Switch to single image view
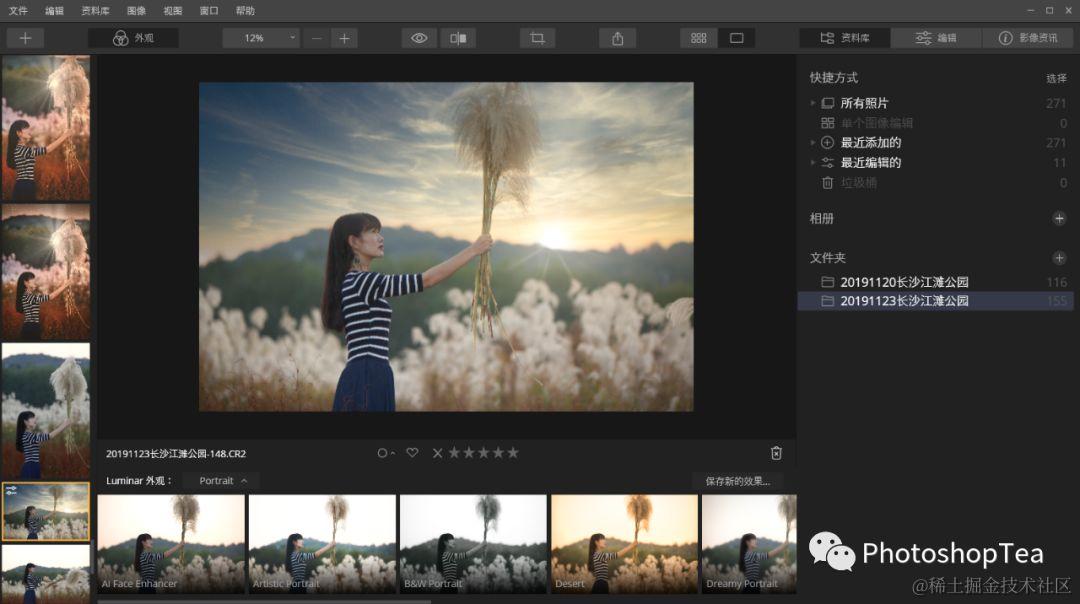 736,38
